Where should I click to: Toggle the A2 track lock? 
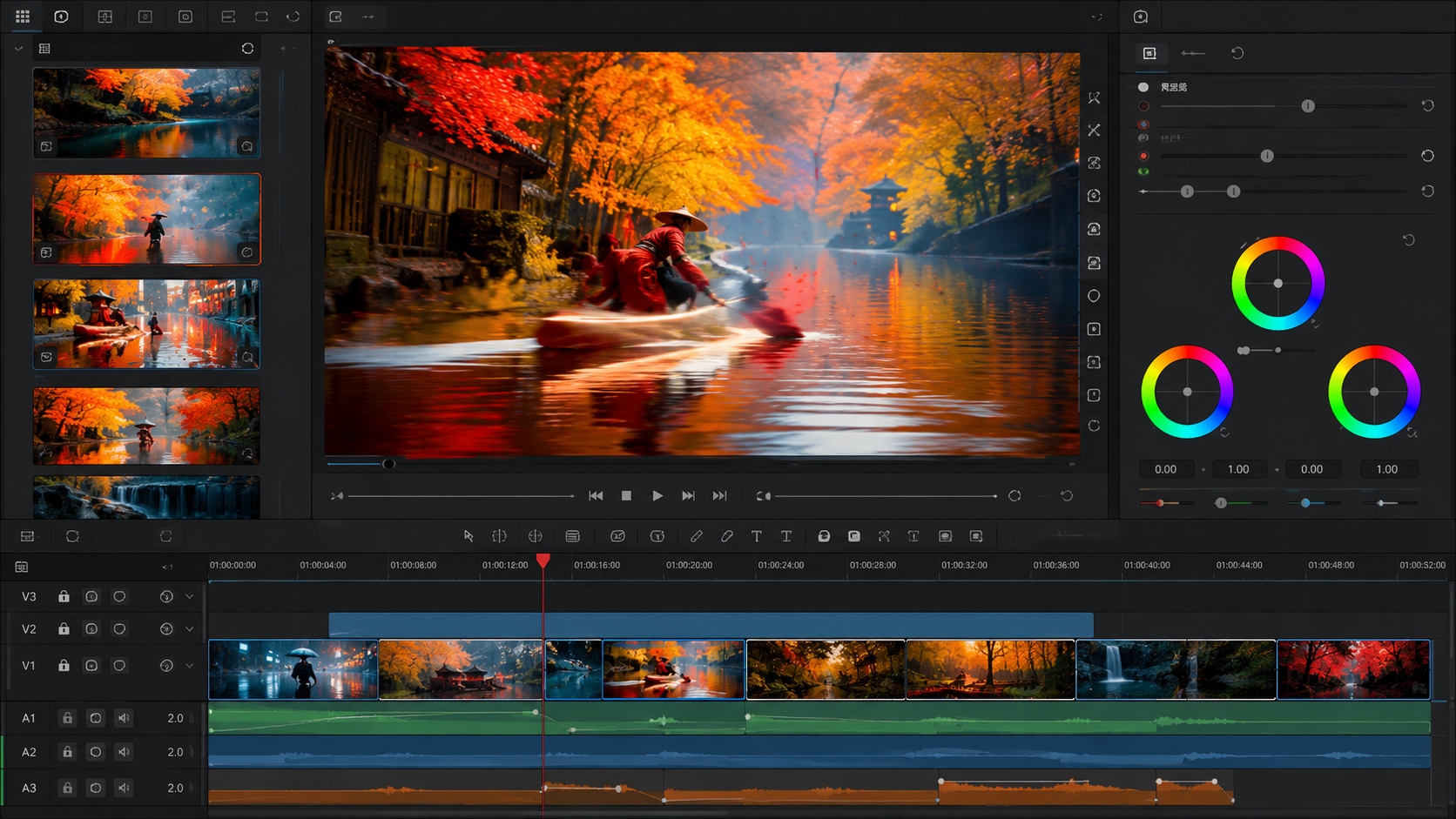click(67, 752)
